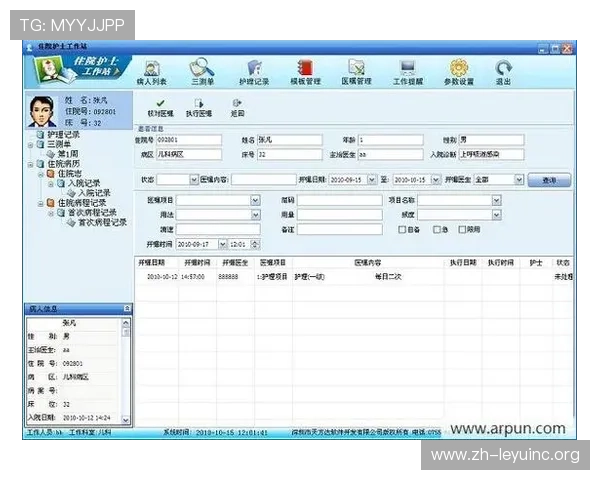Screen dimensions: 600x480
Task: Select the 住院志 orange book node
Action: [x=69, y=173]
